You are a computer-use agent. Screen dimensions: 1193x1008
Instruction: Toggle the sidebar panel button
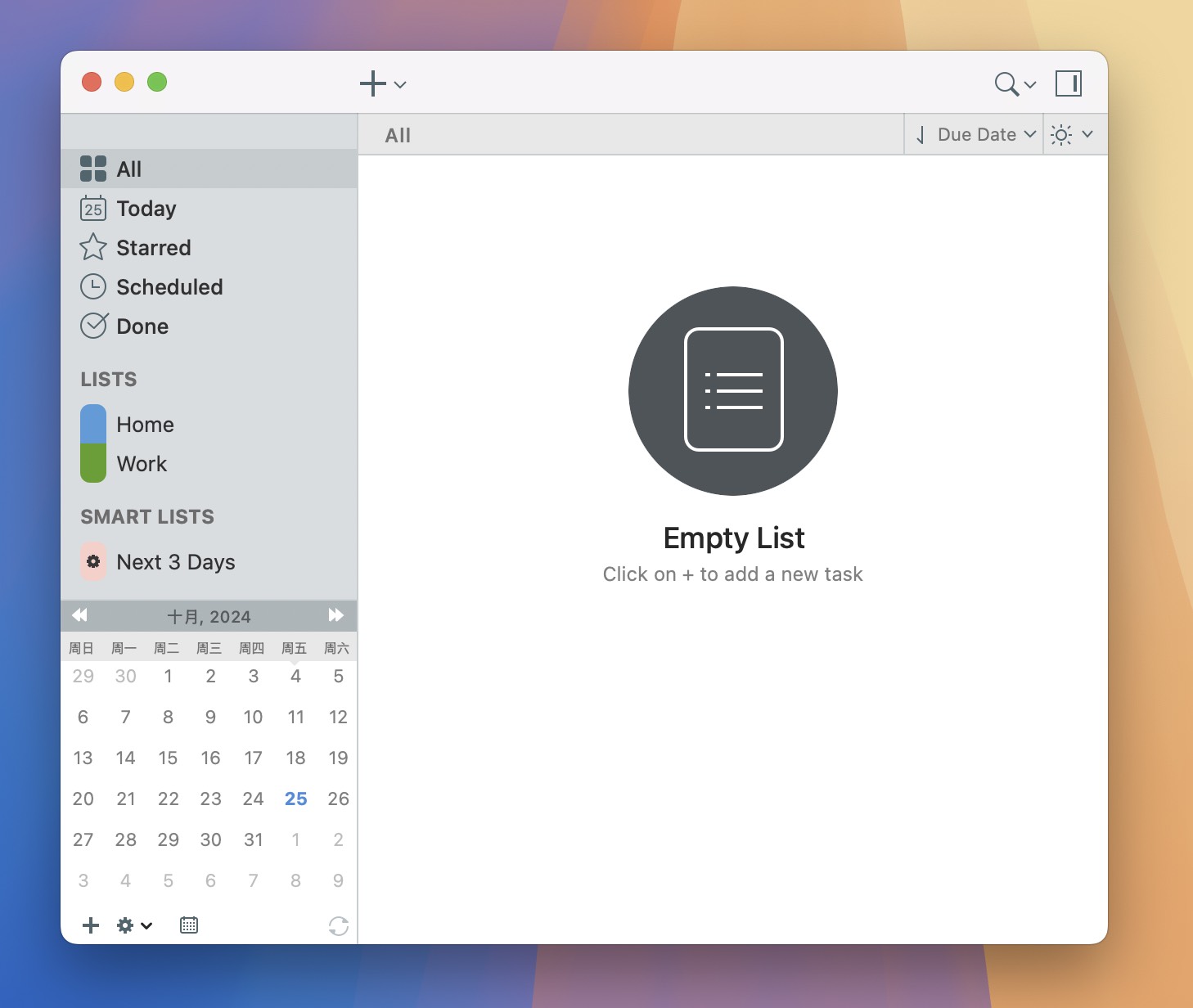[1069, 83]
